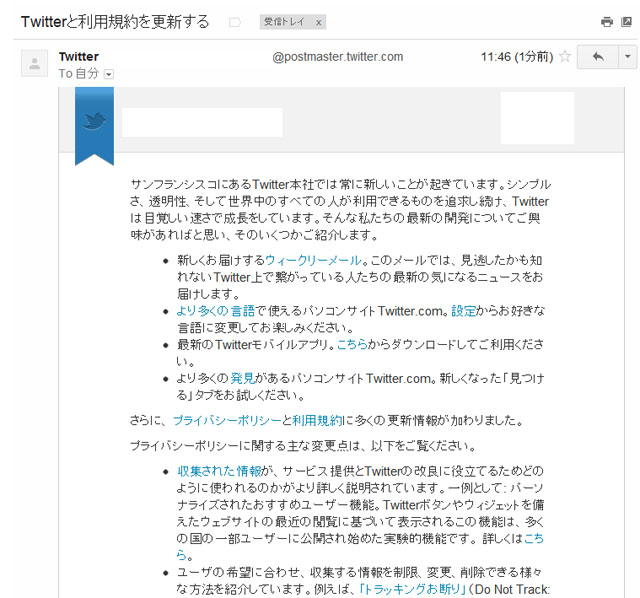This screenshot has width=640, height=598.
Task: Print this email with the printer icon
Action: coord(607,22)
